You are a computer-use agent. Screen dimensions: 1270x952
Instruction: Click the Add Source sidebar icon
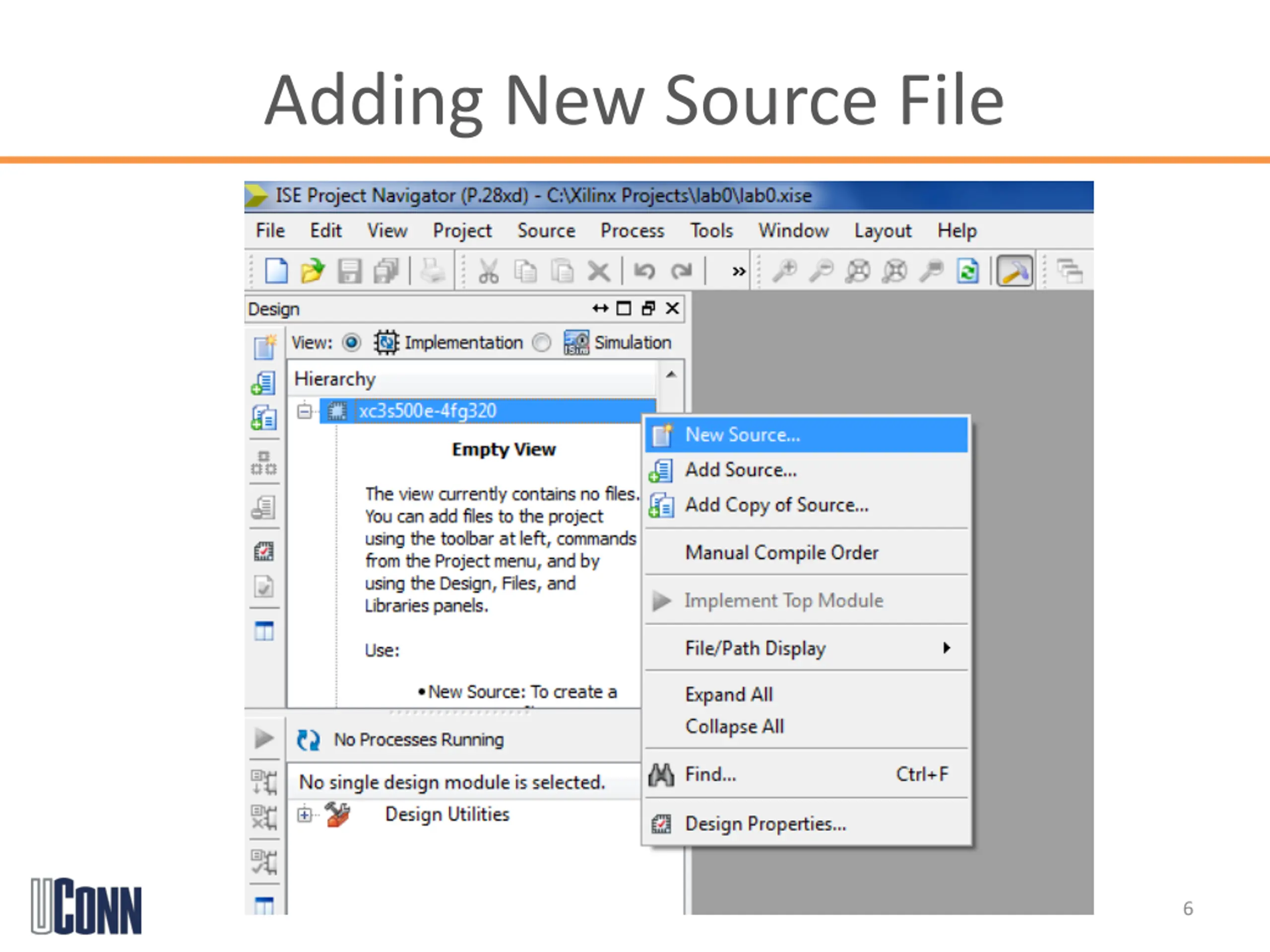click(263, 383)
